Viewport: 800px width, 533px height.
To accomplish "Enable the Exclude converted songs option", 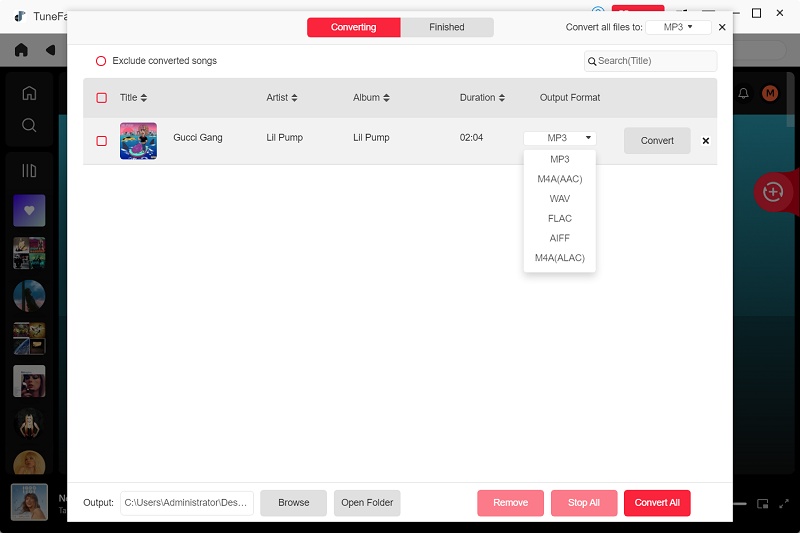I will point(101,61).
